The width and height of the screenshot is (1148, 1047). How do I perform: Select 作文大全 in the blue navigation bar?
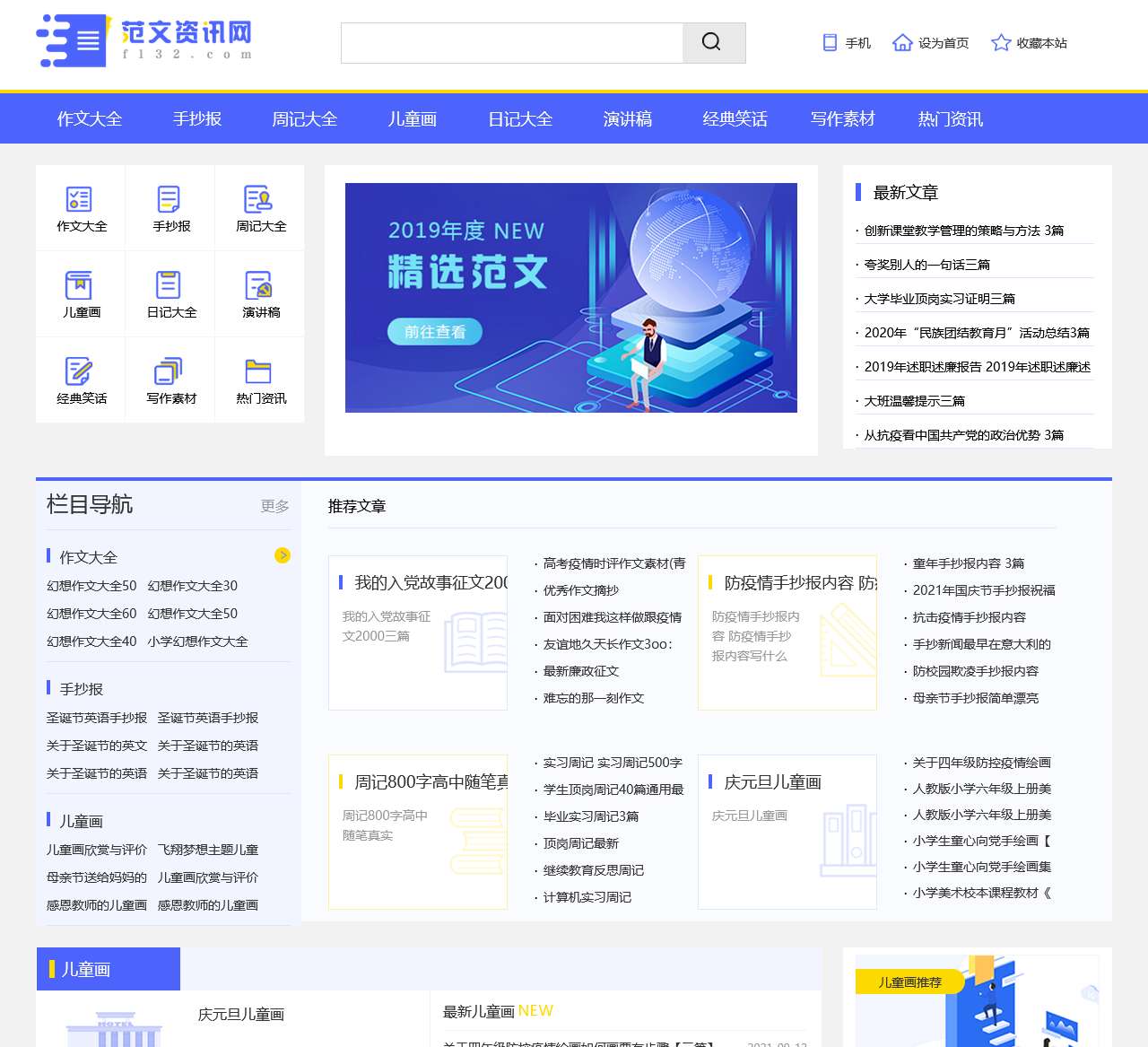pyautogui.click(x=90, y=119)
